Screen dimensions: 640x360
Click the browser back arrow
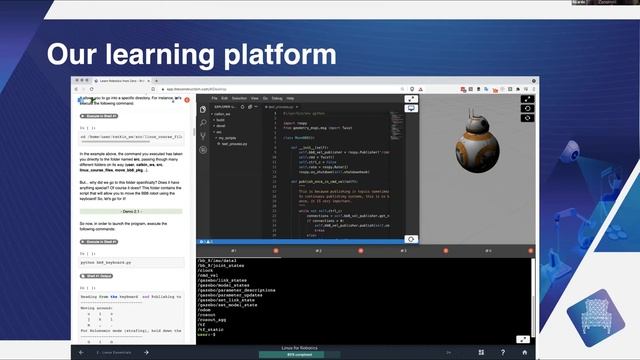click(76, 89)
